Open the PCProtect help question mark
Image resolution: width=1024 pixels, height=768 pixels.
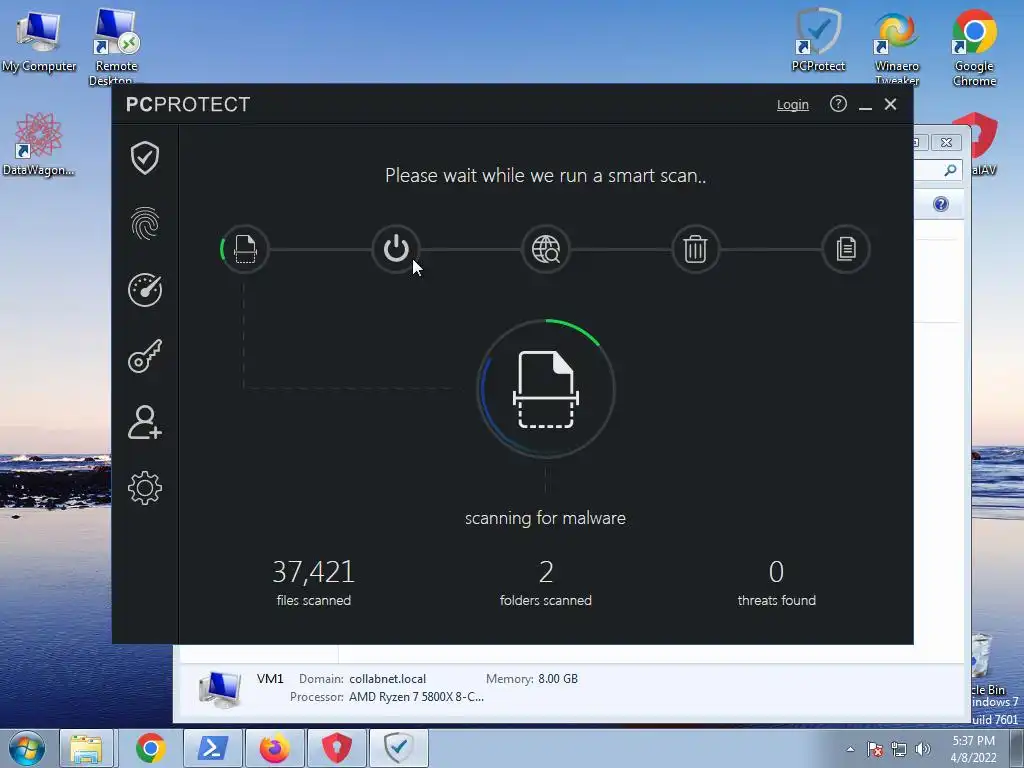tap(838, 104)
